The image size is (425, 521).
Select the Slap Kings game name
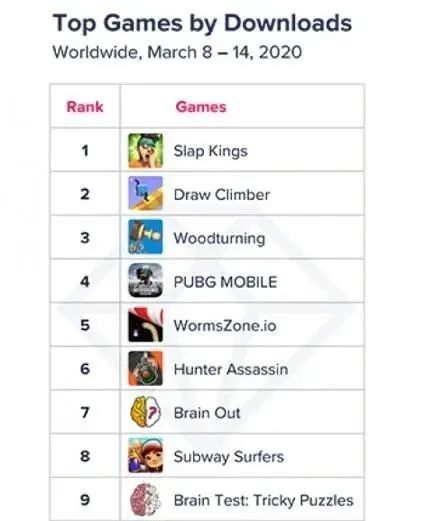211,151
